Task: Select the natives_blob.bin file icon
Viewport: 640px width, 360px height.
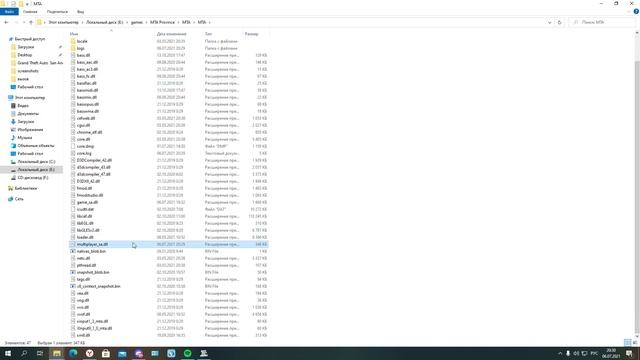Action: [x=73, y=251]
